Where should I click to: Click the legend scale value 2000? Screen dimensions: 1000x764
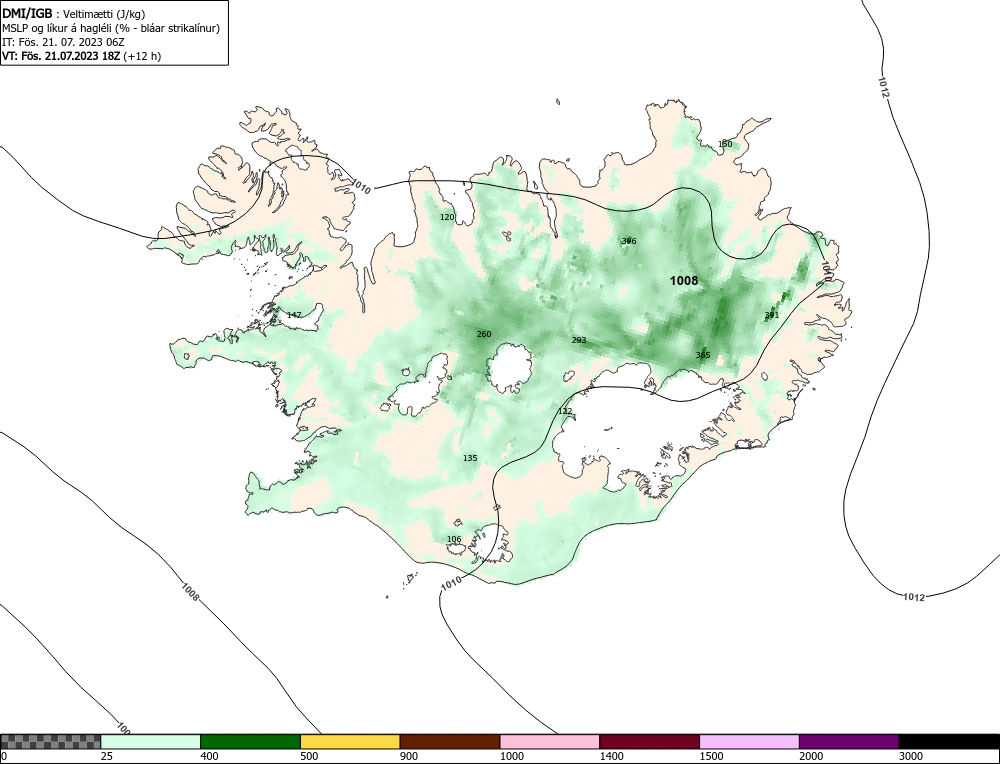tap(811, 756)
